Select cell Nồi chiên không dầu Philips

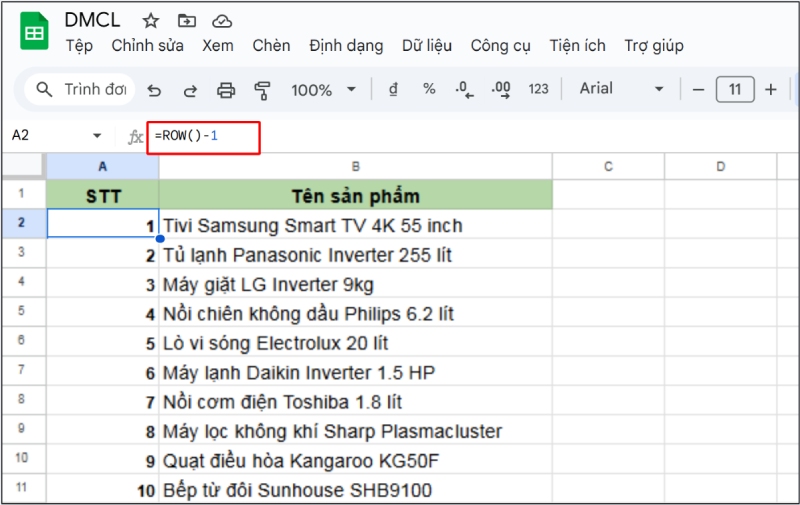[356, 312]
